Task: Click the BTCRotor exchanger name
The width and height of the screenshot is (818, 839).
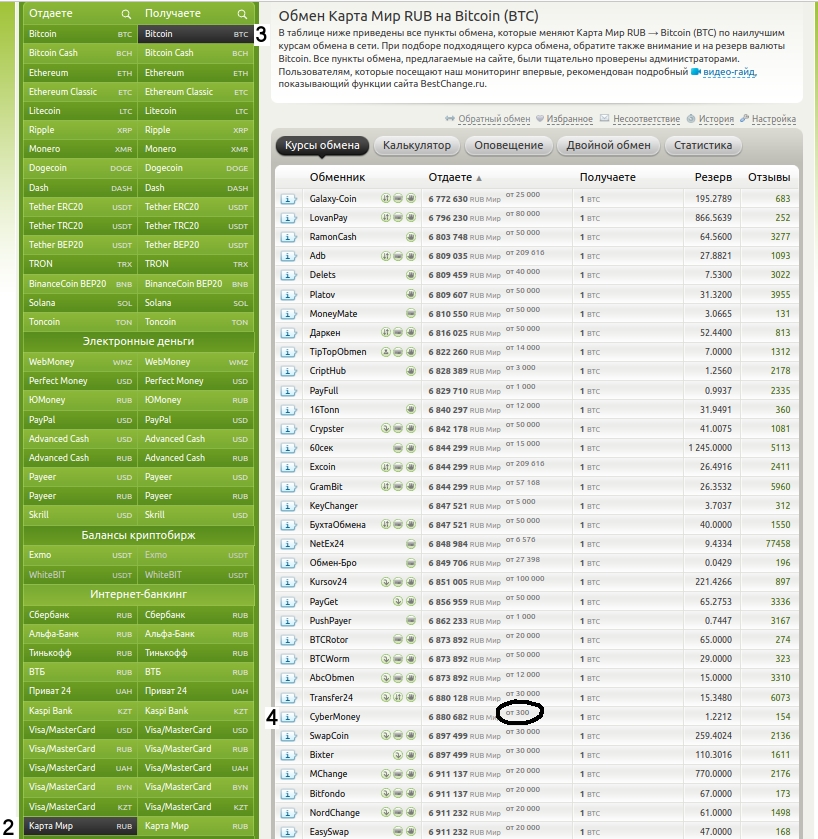Action: pos(328,640)
